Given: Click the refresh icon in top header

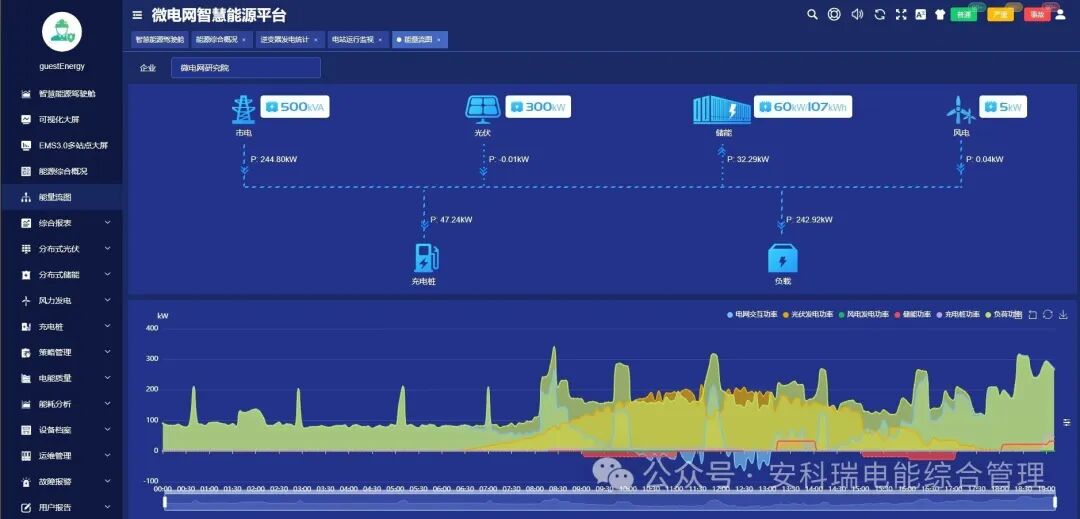Looking at the screenshot, I should click(880, 14).
